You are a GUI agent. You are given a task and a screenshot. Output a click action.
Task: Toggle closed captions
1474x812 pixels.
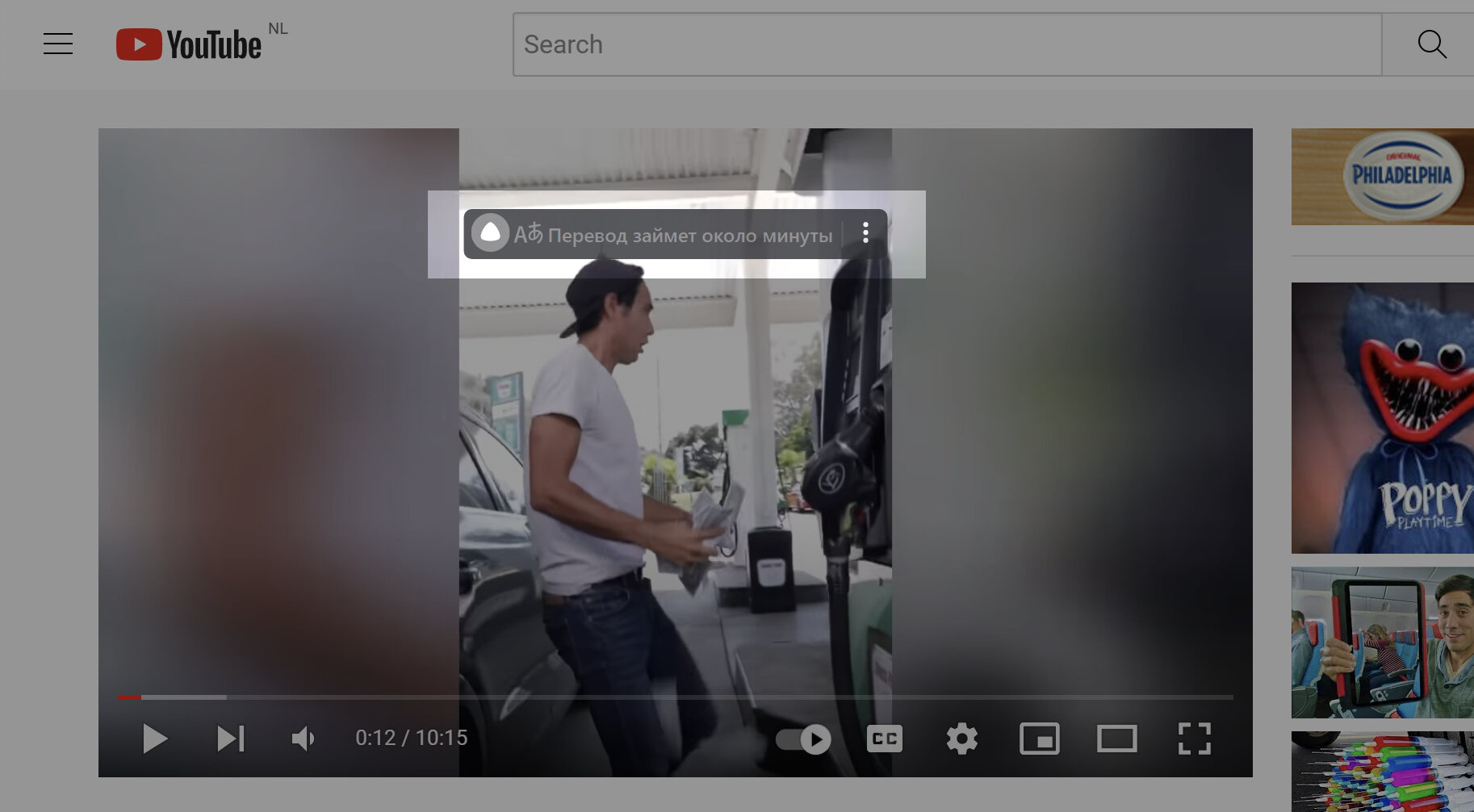[885, 738]
